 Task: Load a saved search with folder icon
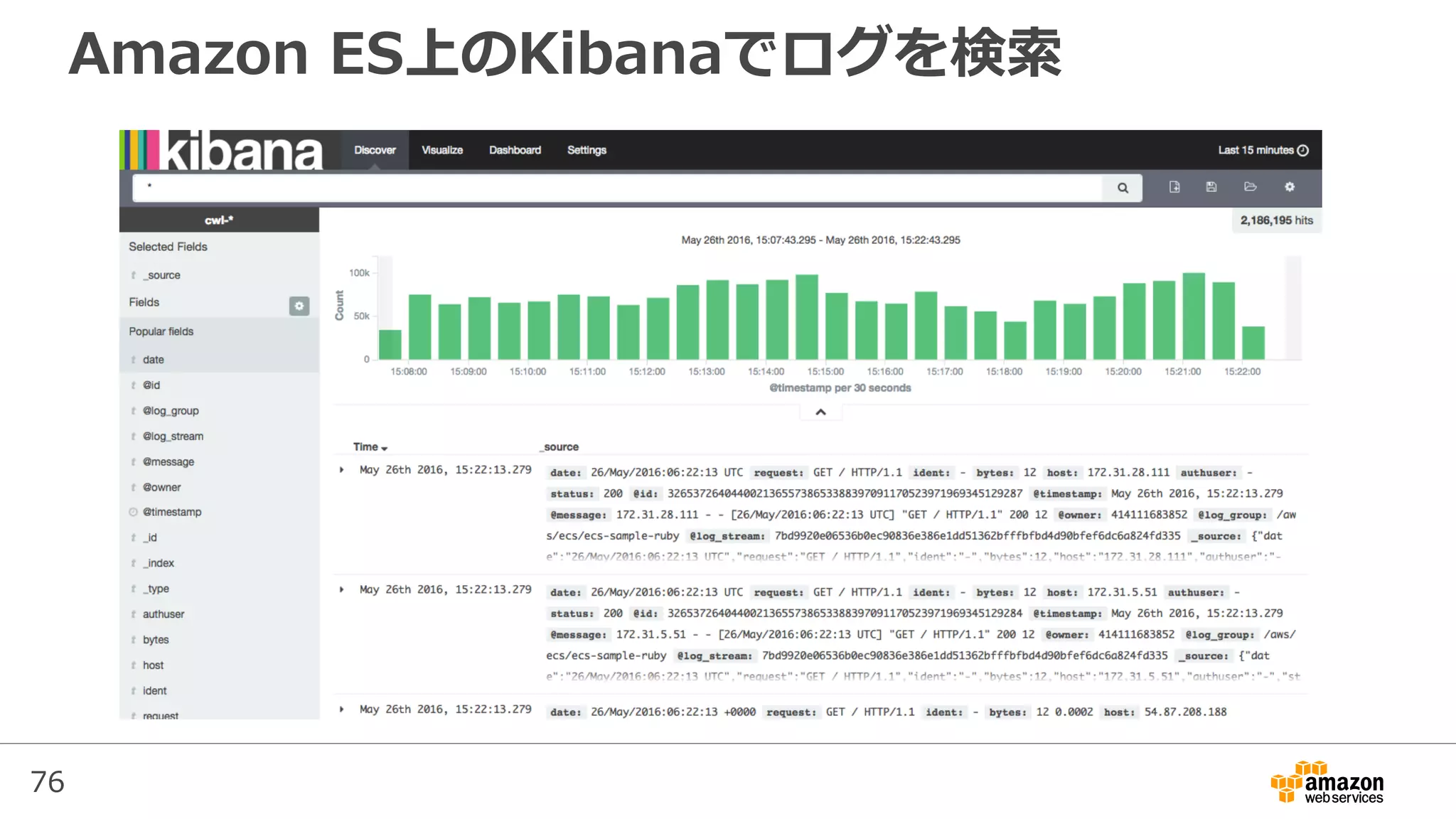1251,187
